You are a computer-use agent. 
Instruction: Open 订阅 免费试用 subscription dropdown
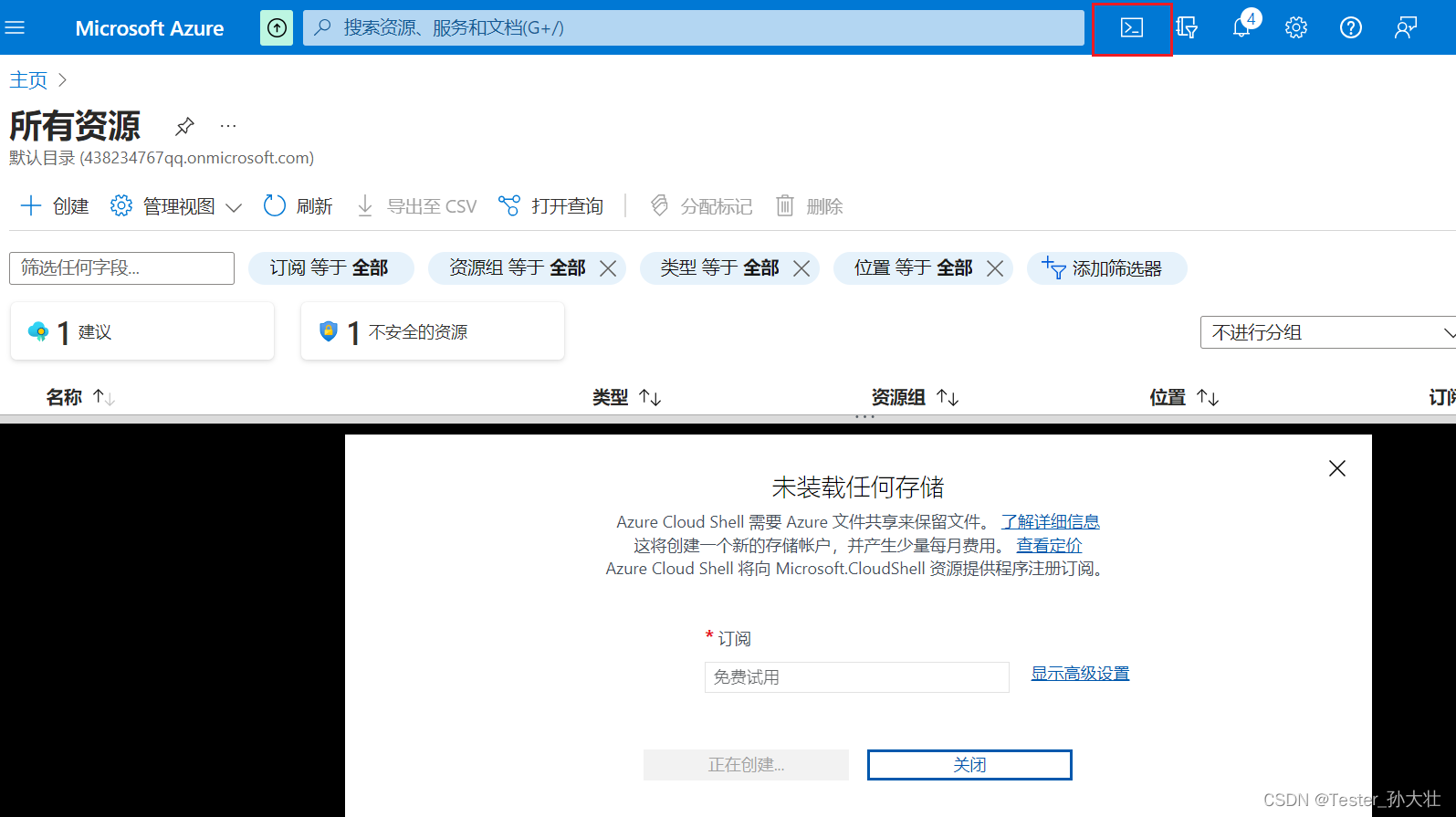click(x=857, y=677)
